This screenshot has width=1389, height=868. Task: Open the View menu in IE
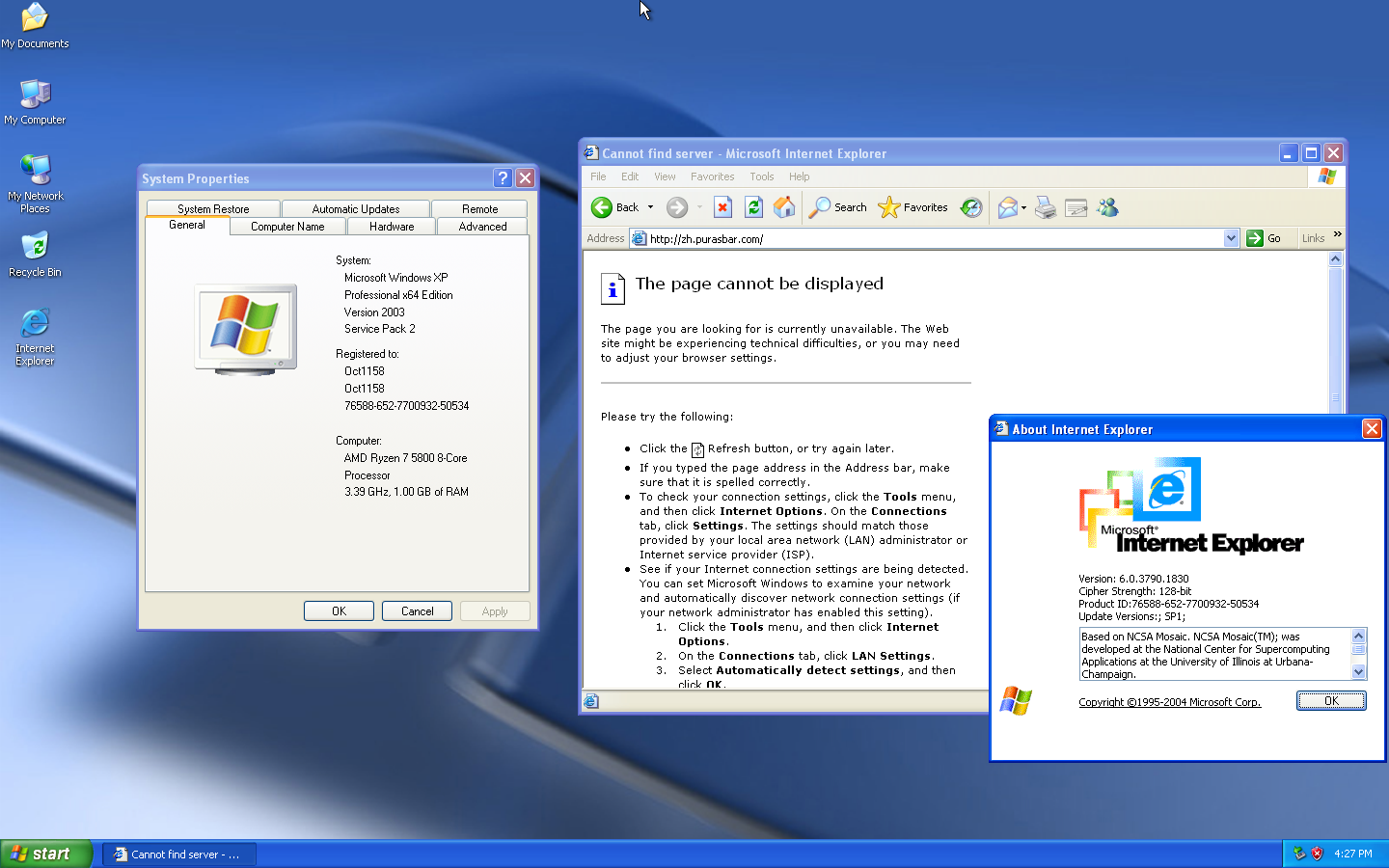coord(665,176)
